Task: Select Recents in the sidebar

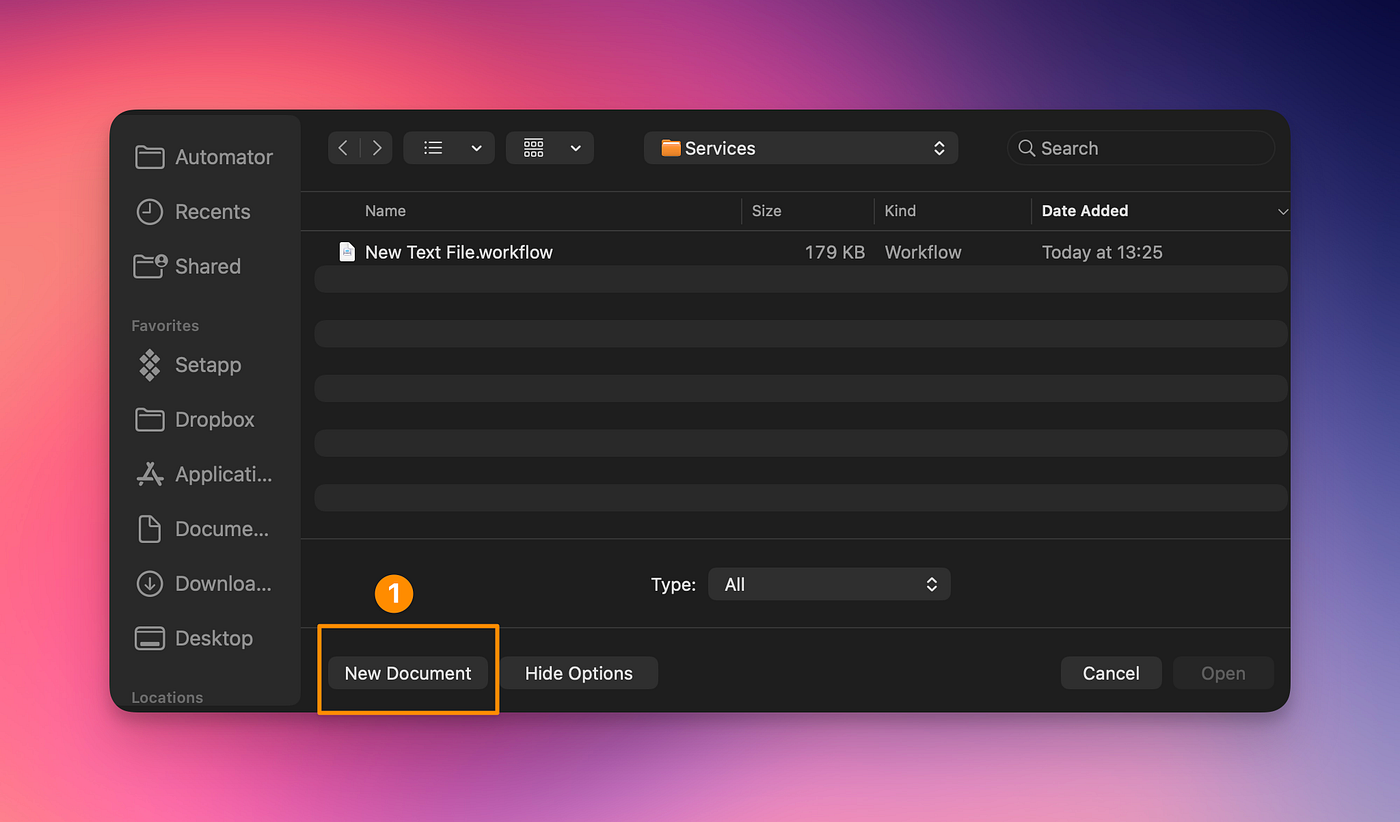Action: [214, 211]
